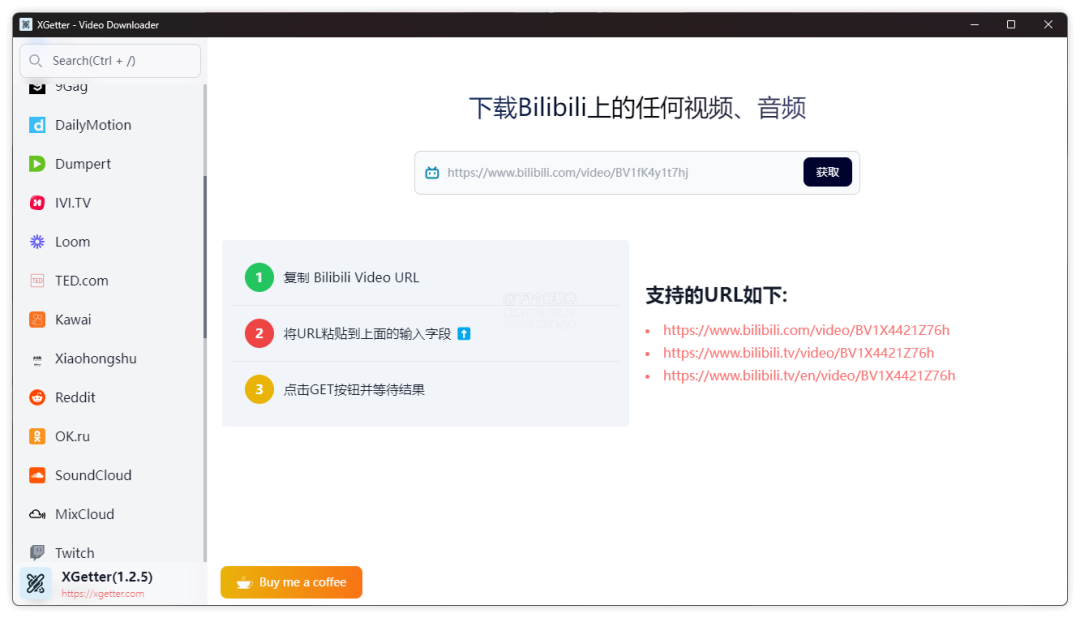
Task: Minimize the XGetter window
Action: [975, 25]
